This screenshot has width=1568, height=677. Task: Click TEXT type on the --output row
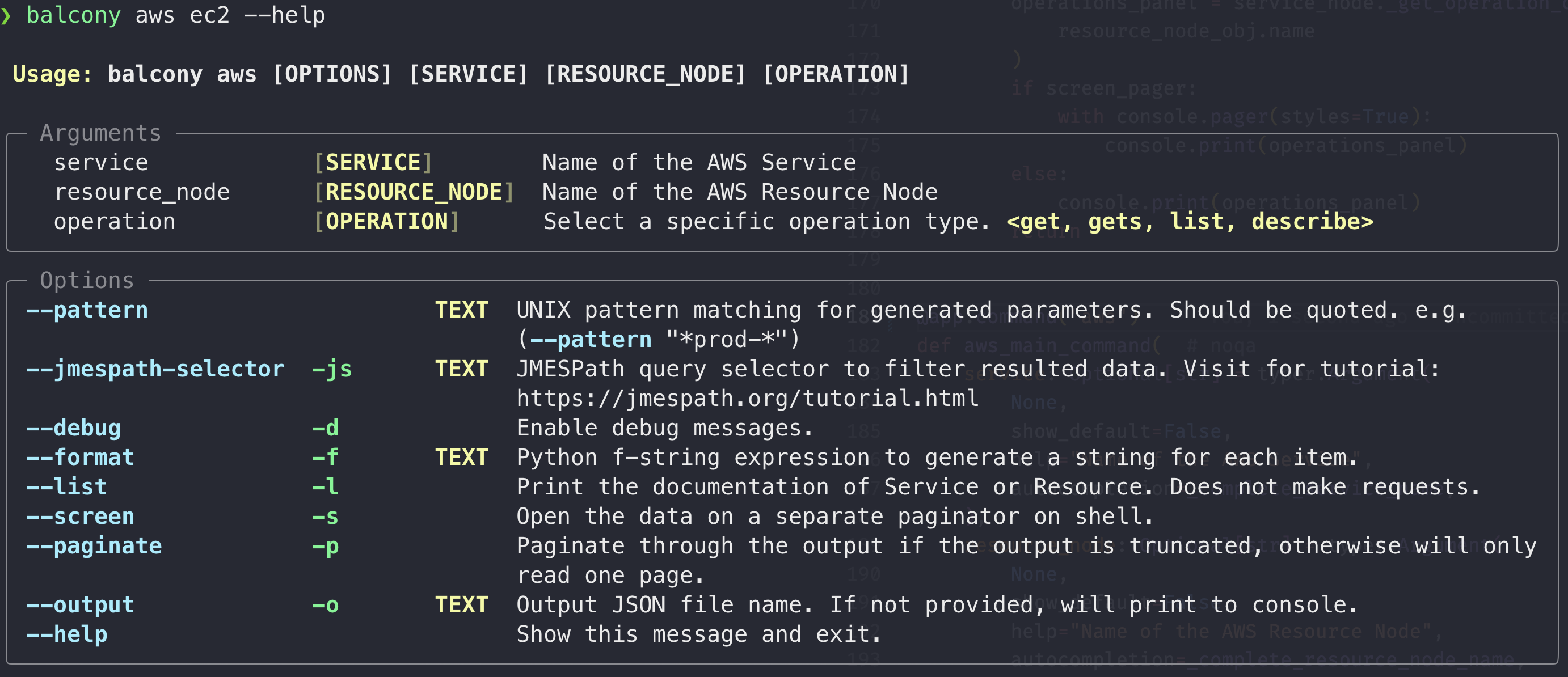[x=461, y=605]
